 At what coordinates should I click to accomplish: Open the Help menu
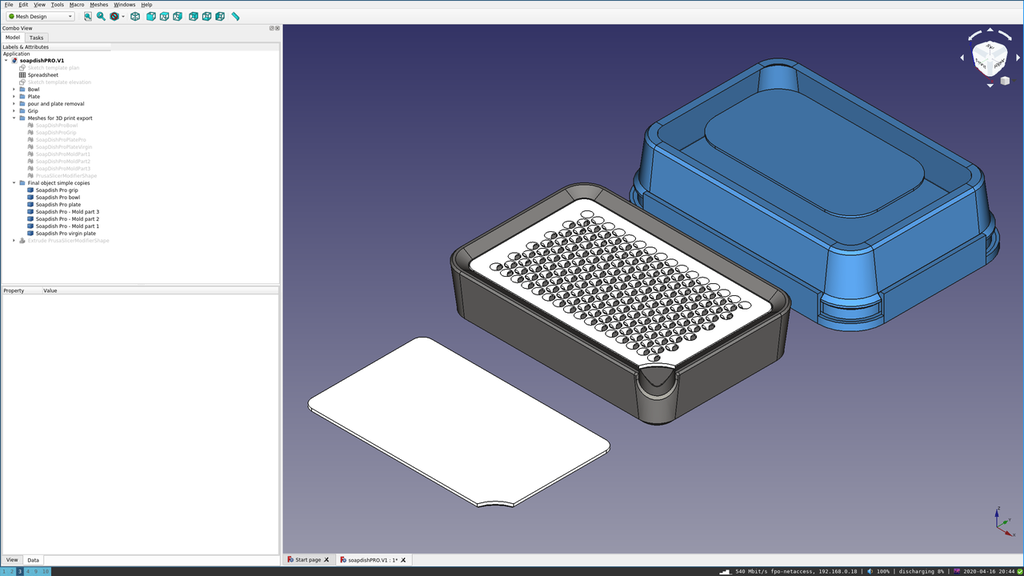coord(146,5)
